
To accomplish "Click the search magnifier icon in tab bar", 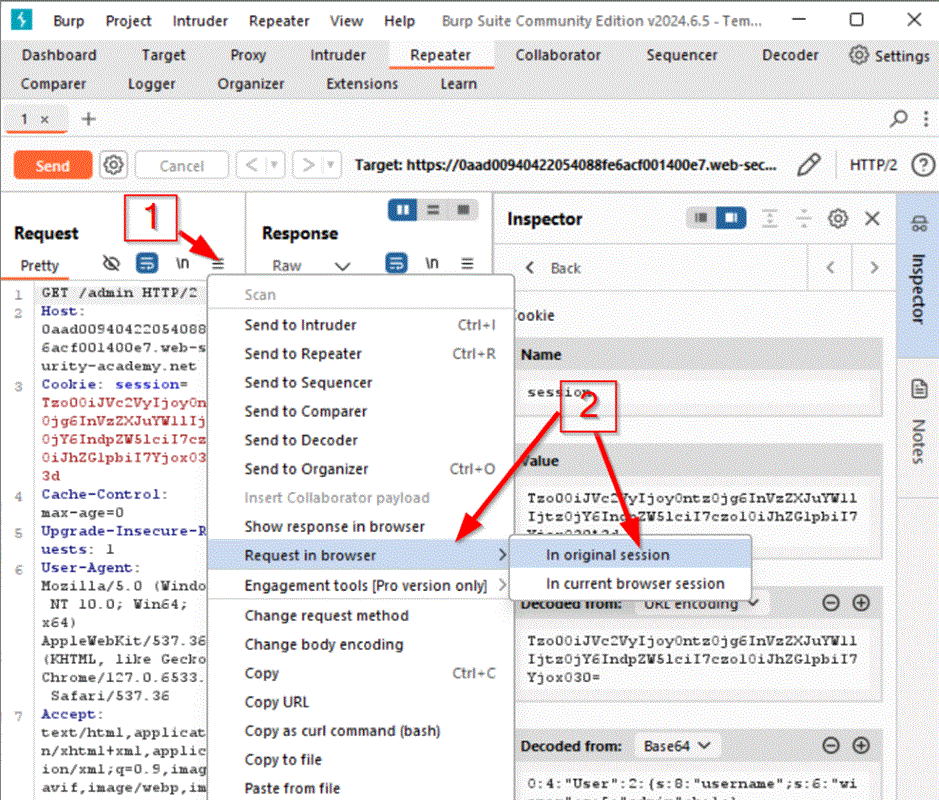I will (x=899, y=119).
